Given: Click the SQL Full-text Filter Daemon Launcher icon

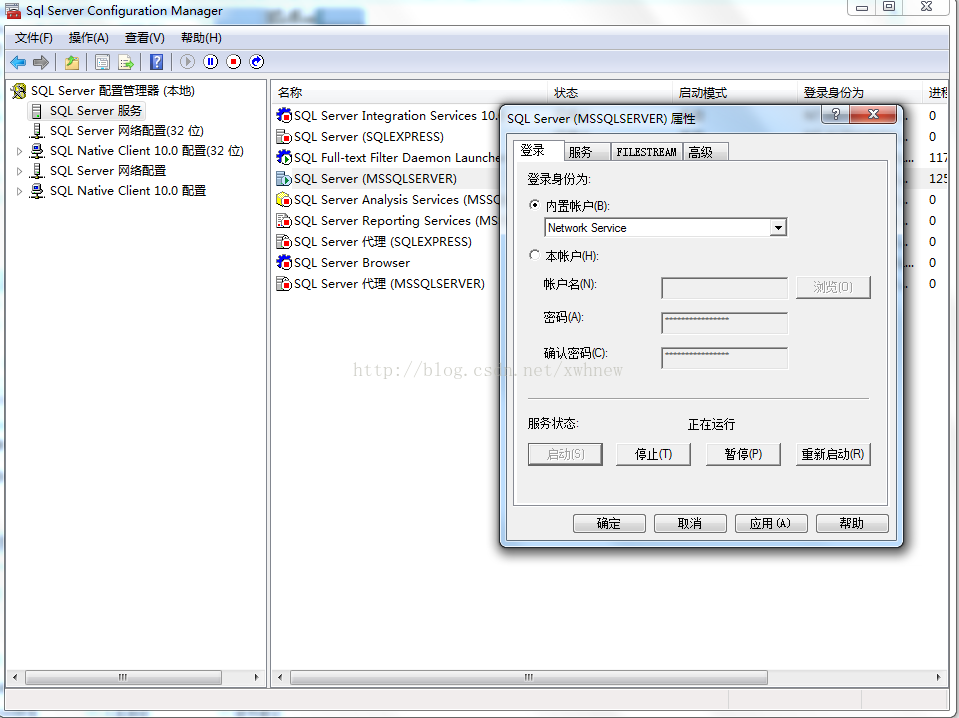Looking at the screenshot, I should (x=284, y=157).
